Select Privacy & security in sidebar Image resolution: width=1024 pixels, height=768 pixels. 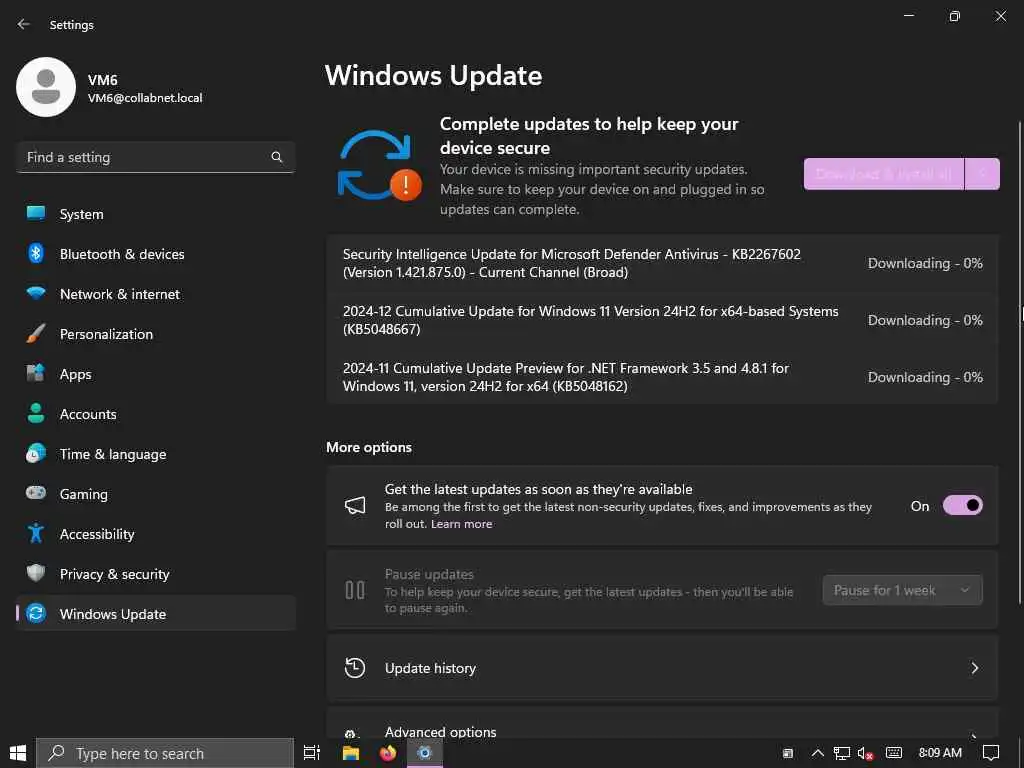point(156,573)
